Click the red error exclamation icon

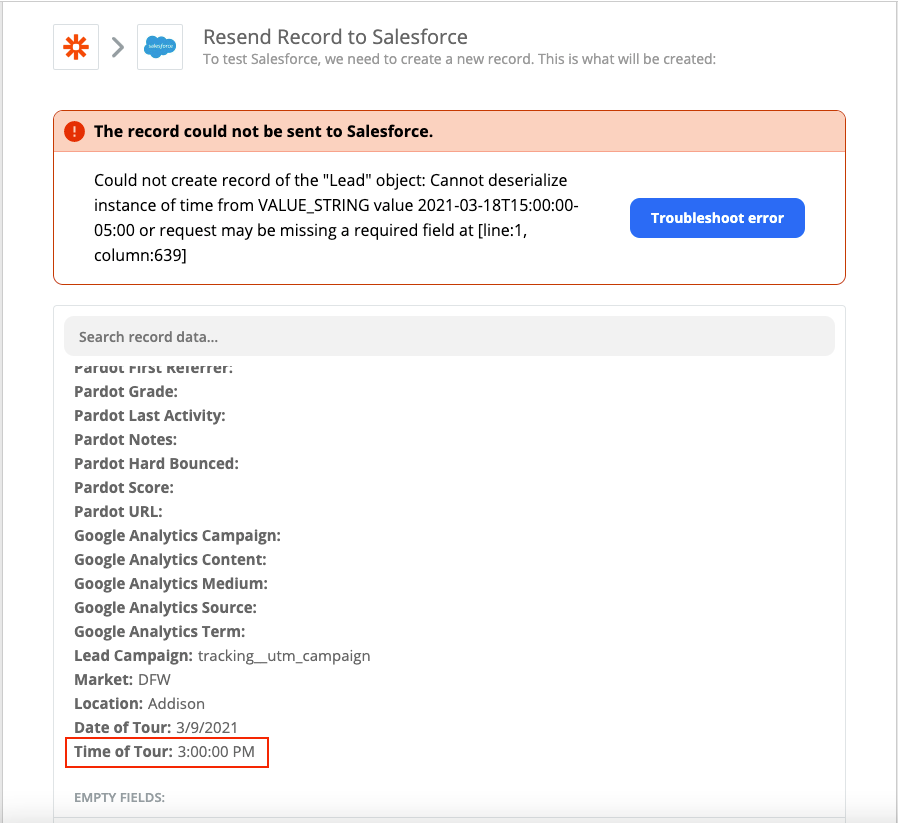pos(74,131)
